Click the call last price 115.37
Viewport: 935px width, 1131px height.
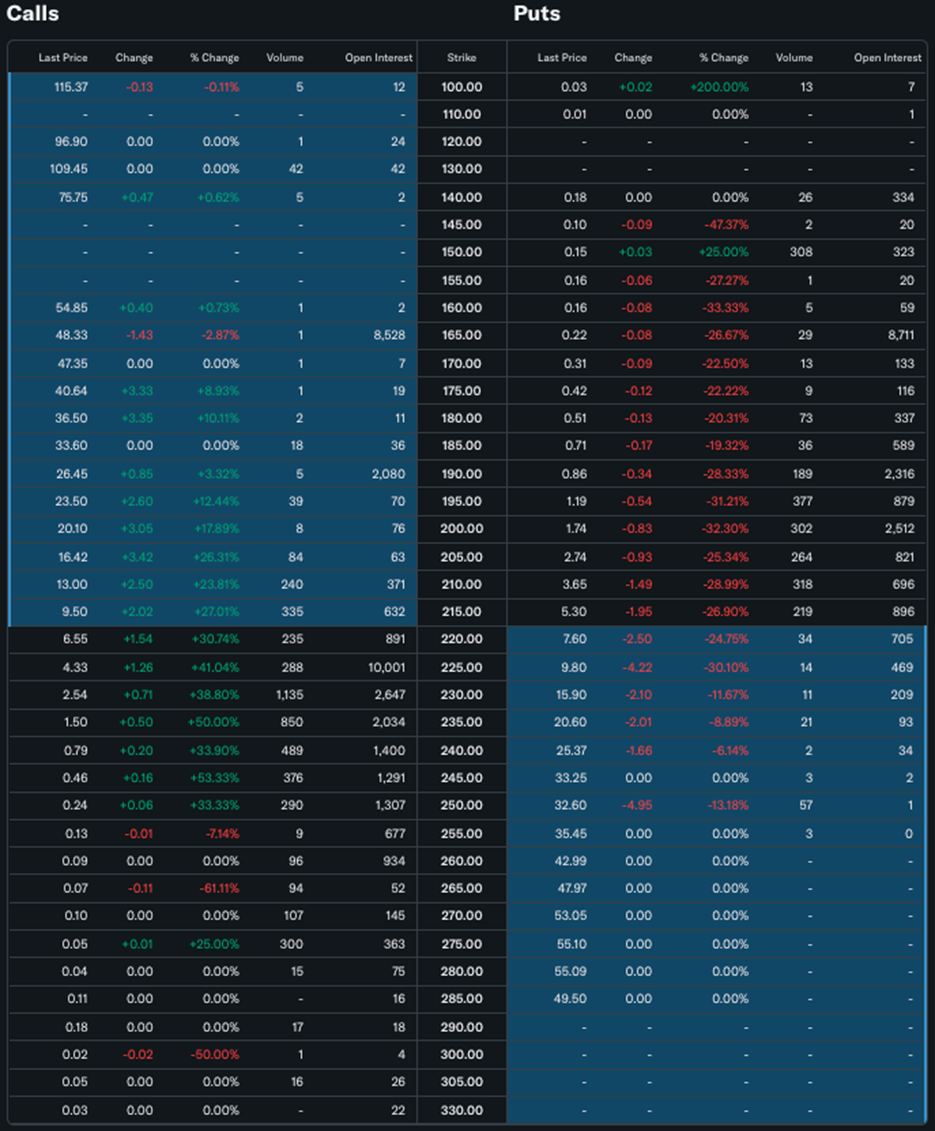[70, 87]
